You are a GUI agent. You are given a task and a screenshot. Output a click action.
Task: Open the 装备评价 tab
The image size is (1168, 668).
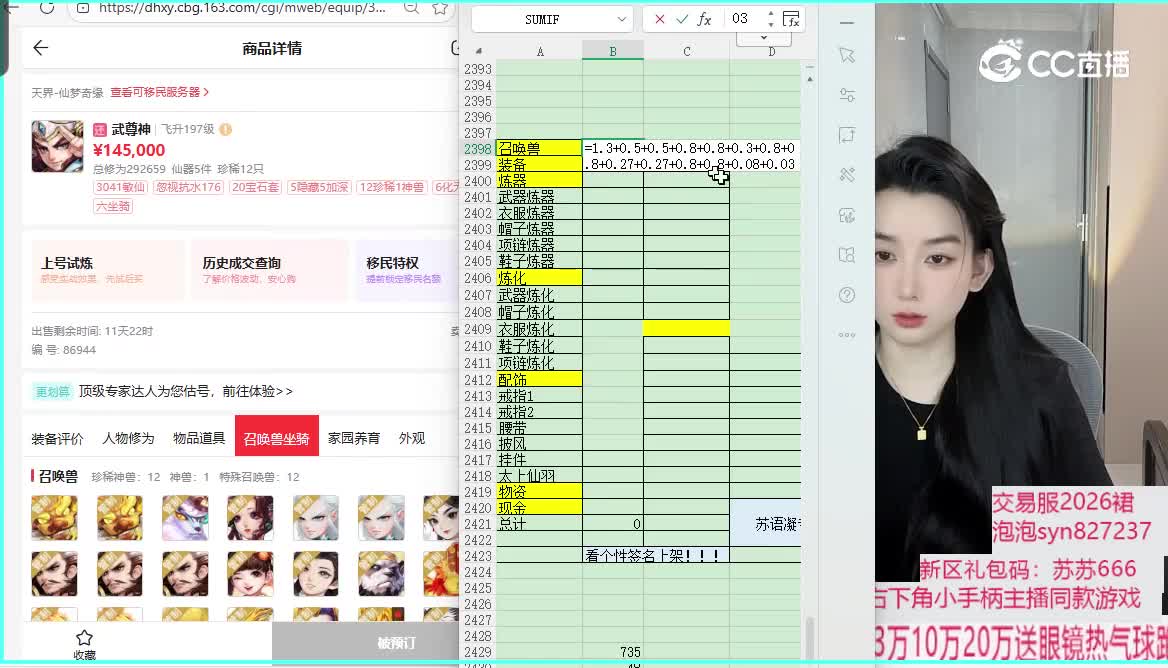point(57,438)
